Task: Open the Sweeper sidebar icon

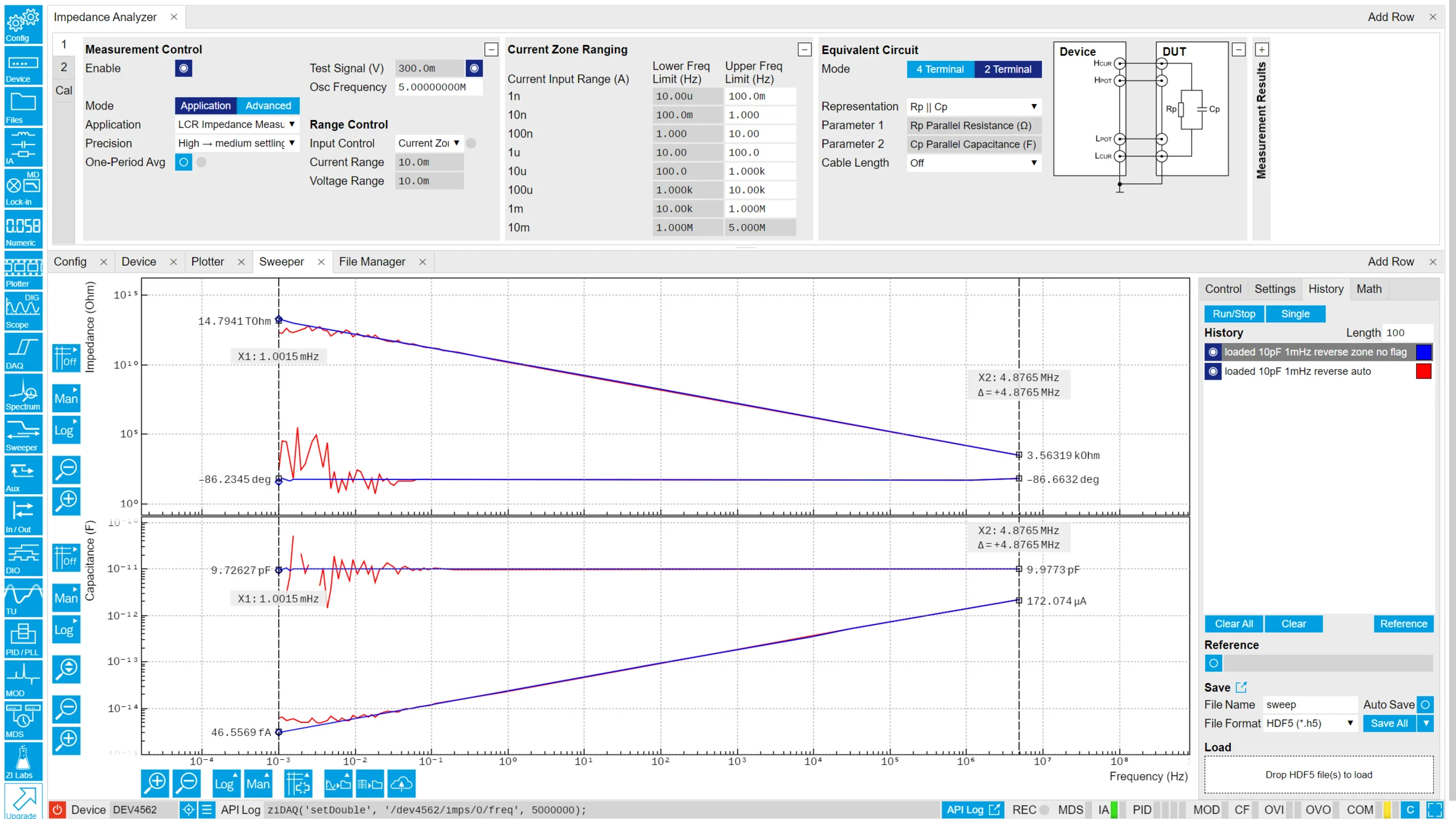Action: (x=23, y=434)
